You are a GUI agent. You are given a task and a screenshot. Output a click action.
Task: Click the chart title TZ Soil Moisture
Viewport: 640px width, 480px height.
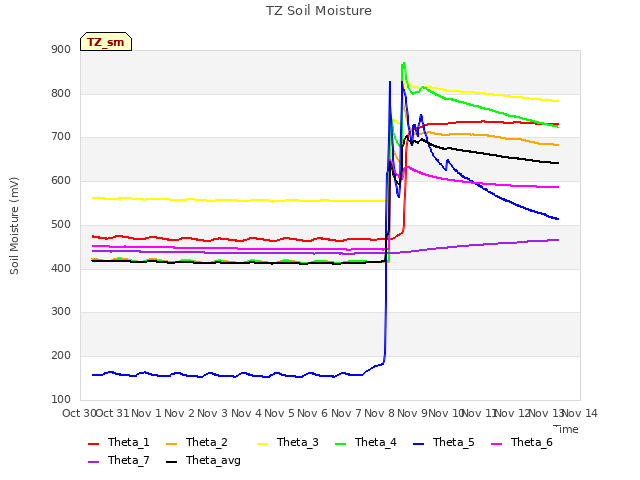(319, 11)
